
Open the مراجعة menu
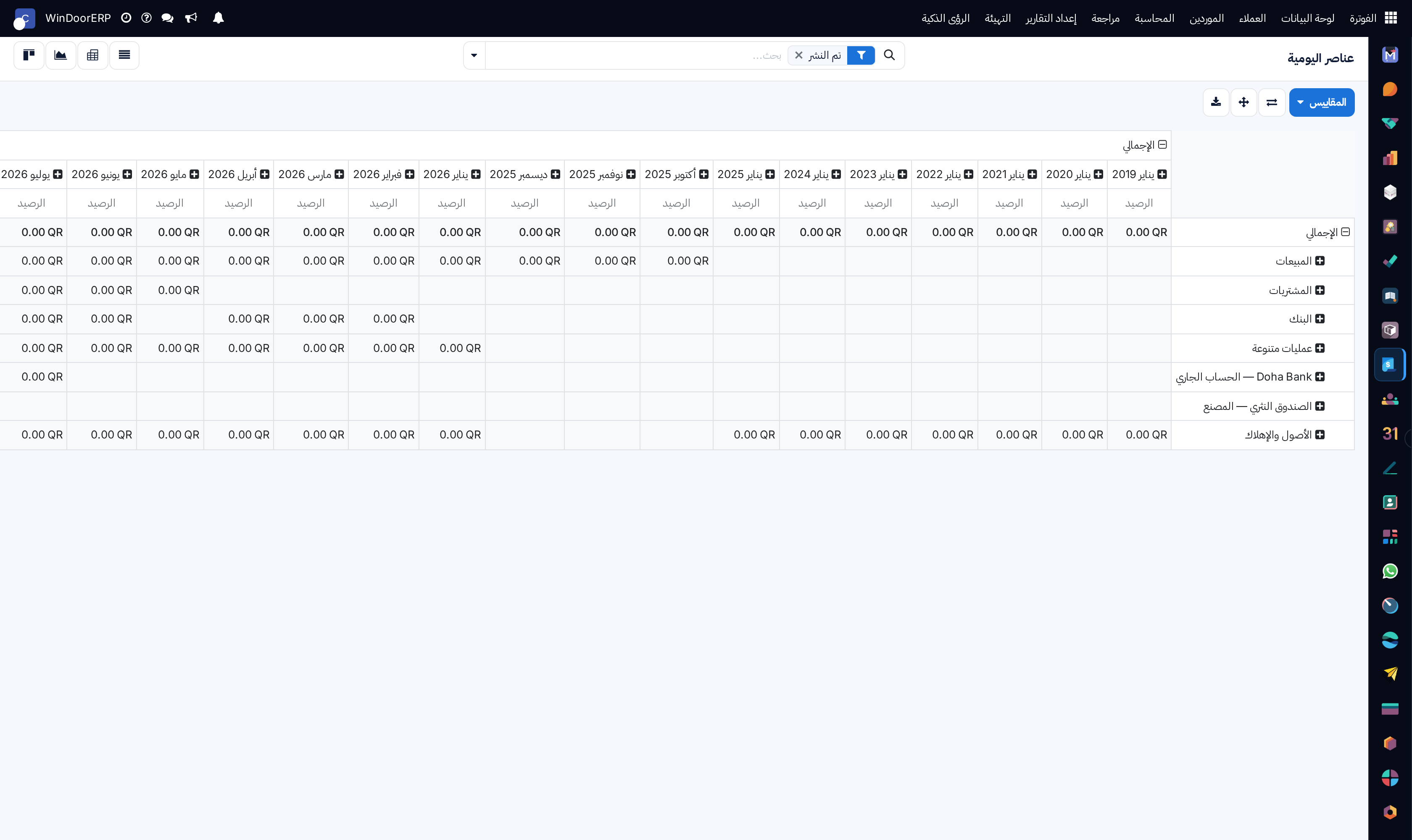click(1105, 18)
